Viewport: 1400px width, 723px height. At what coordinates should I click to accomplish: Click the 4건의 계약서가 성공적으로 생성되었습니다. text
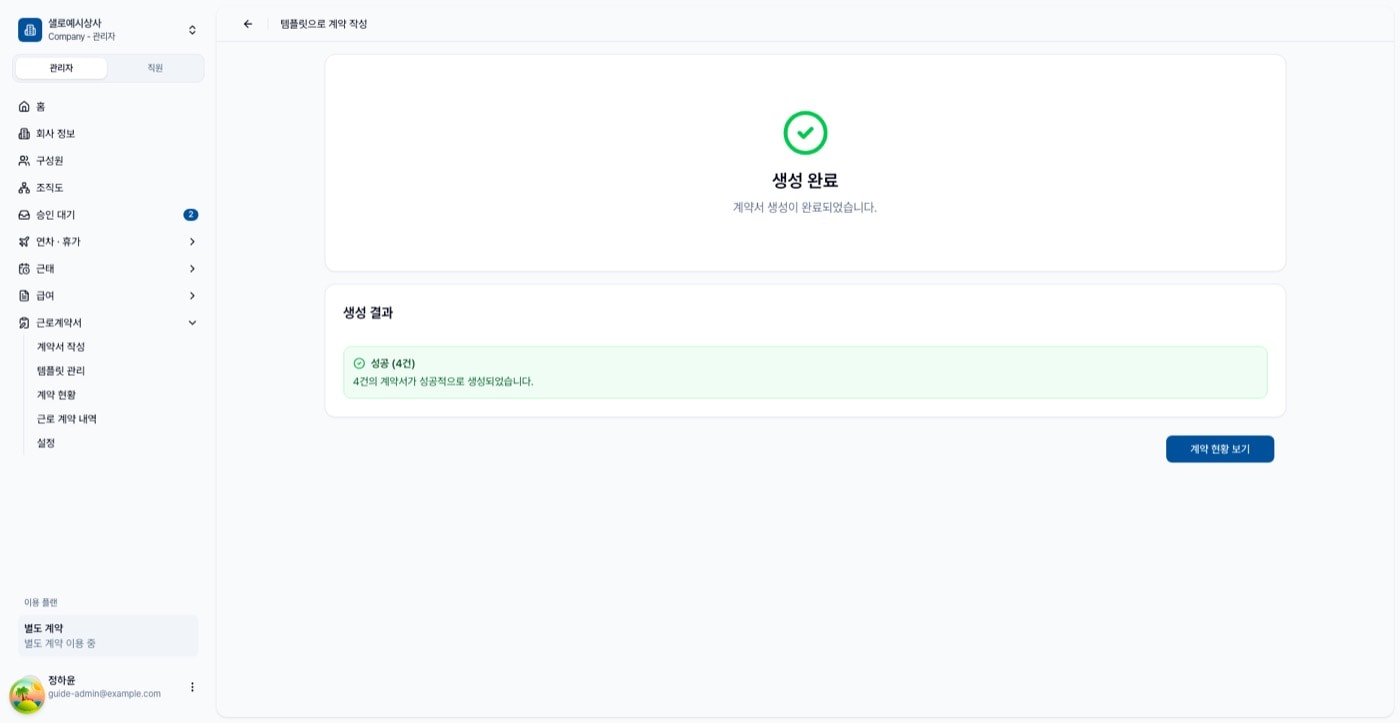pos(443,381)
